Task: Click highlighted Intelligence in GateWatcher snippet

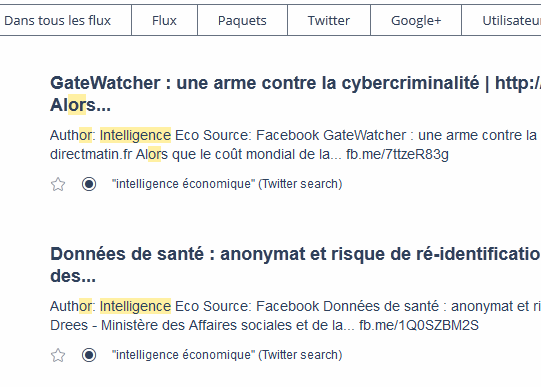Action: 135,135
